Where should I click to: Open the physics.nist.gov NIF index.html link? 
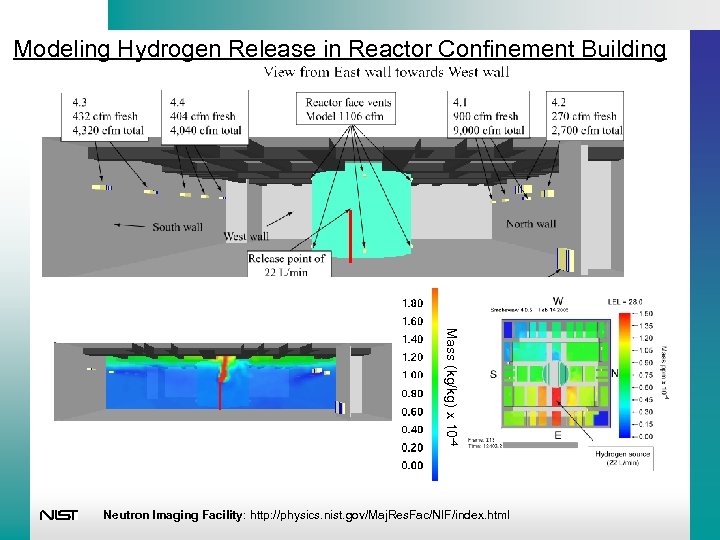(x=380, y=515)
